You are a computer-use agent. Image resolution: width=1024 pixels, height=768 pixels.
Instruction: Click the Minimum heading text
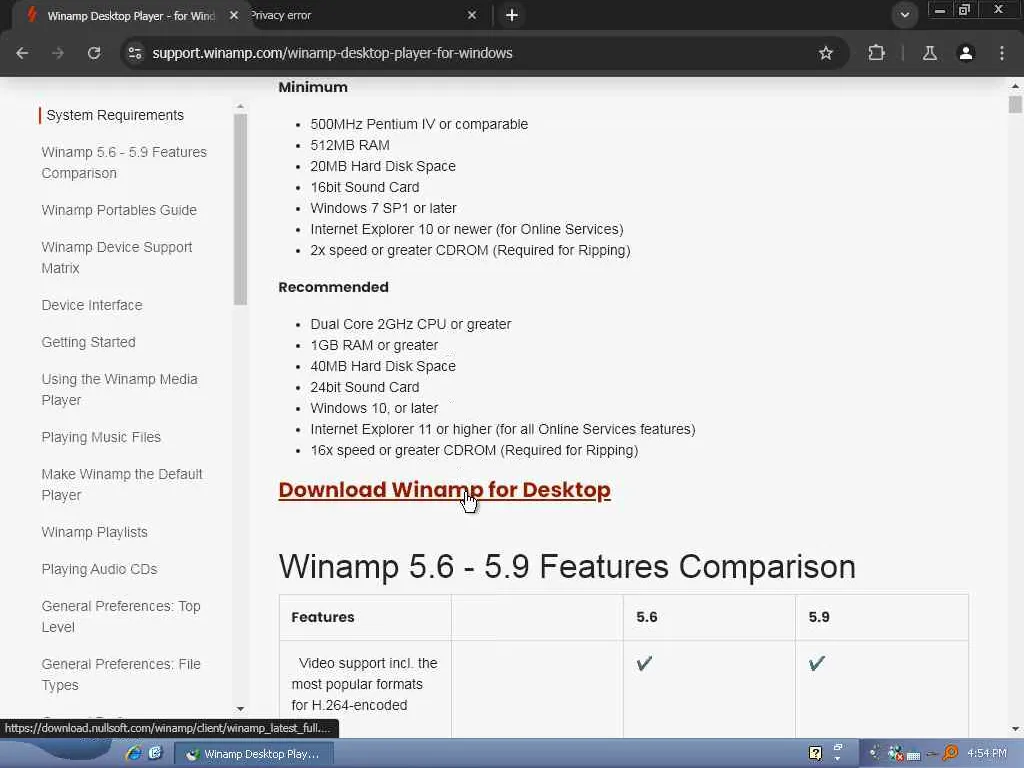[x=313, y=87]
